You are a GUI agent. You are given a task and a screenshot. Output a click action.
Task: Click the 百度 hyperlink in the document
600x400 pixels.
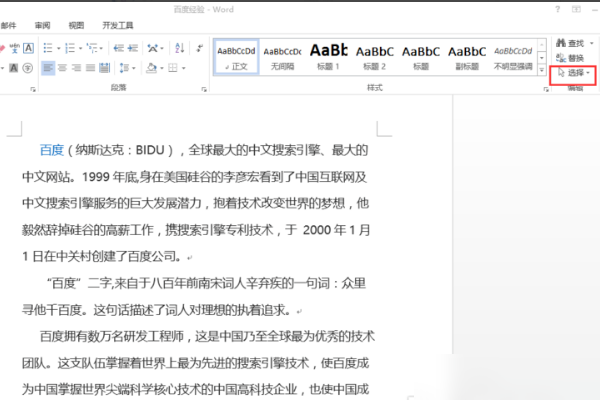click(x=51, y=150)
